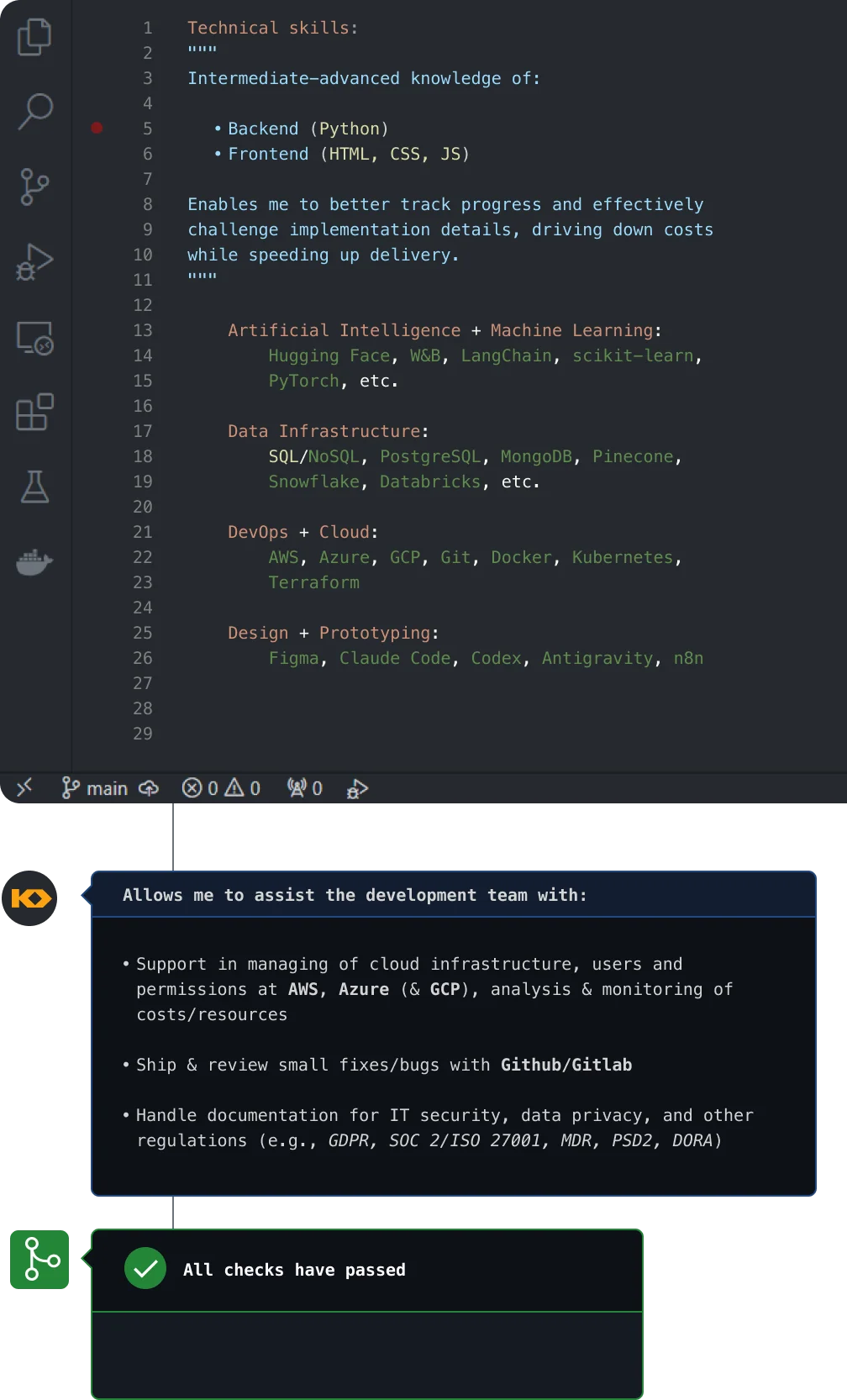Open the Remote Explorer monitor icon
The image size is (847, 1400).
point(34,337)
